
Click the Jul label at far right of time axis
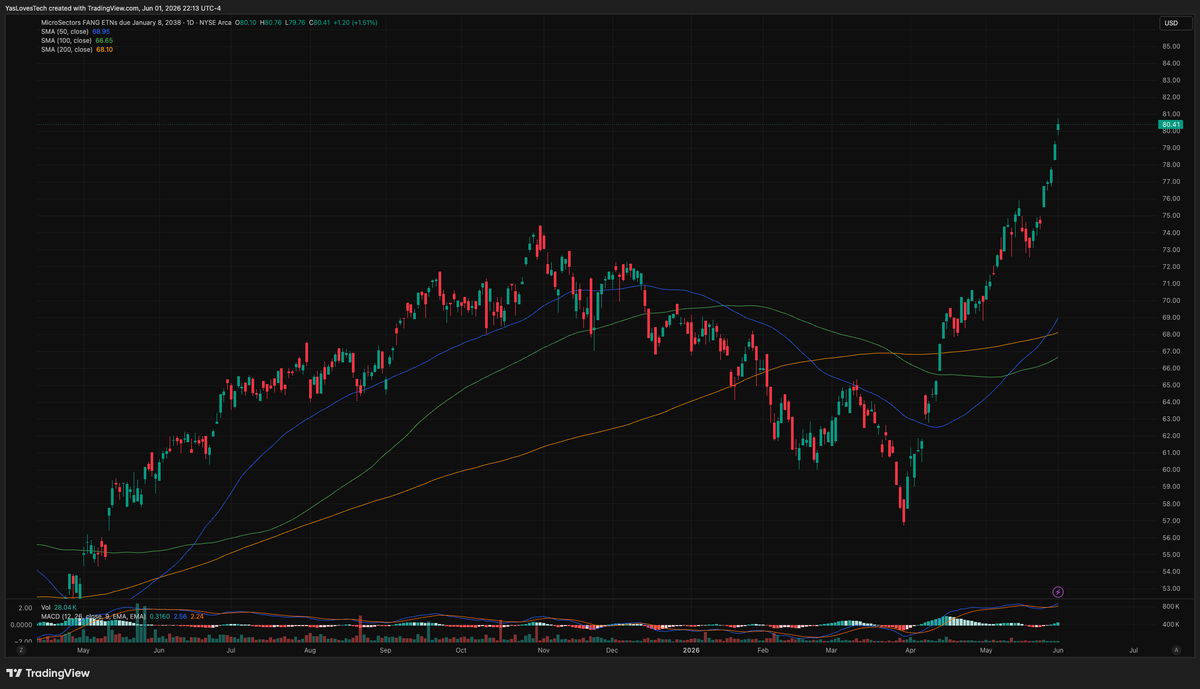click(x=1133, y=649)
